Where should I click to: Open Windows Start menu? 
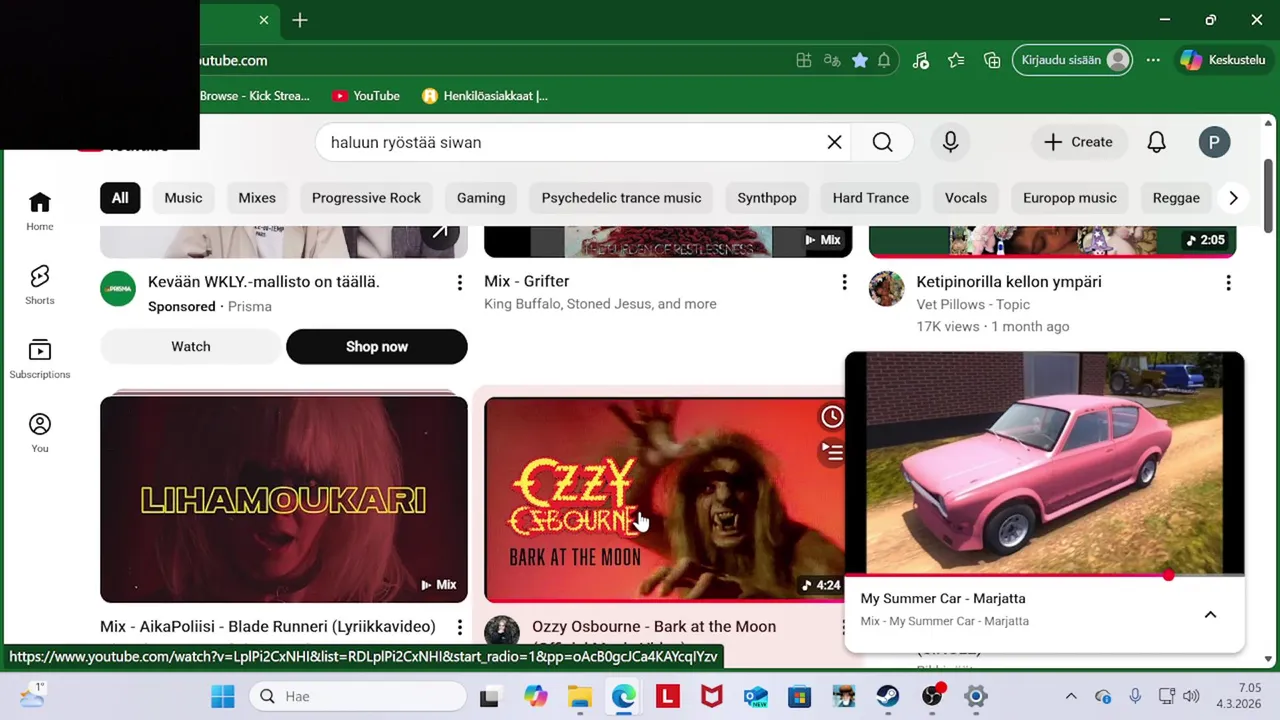pos(222,696)
